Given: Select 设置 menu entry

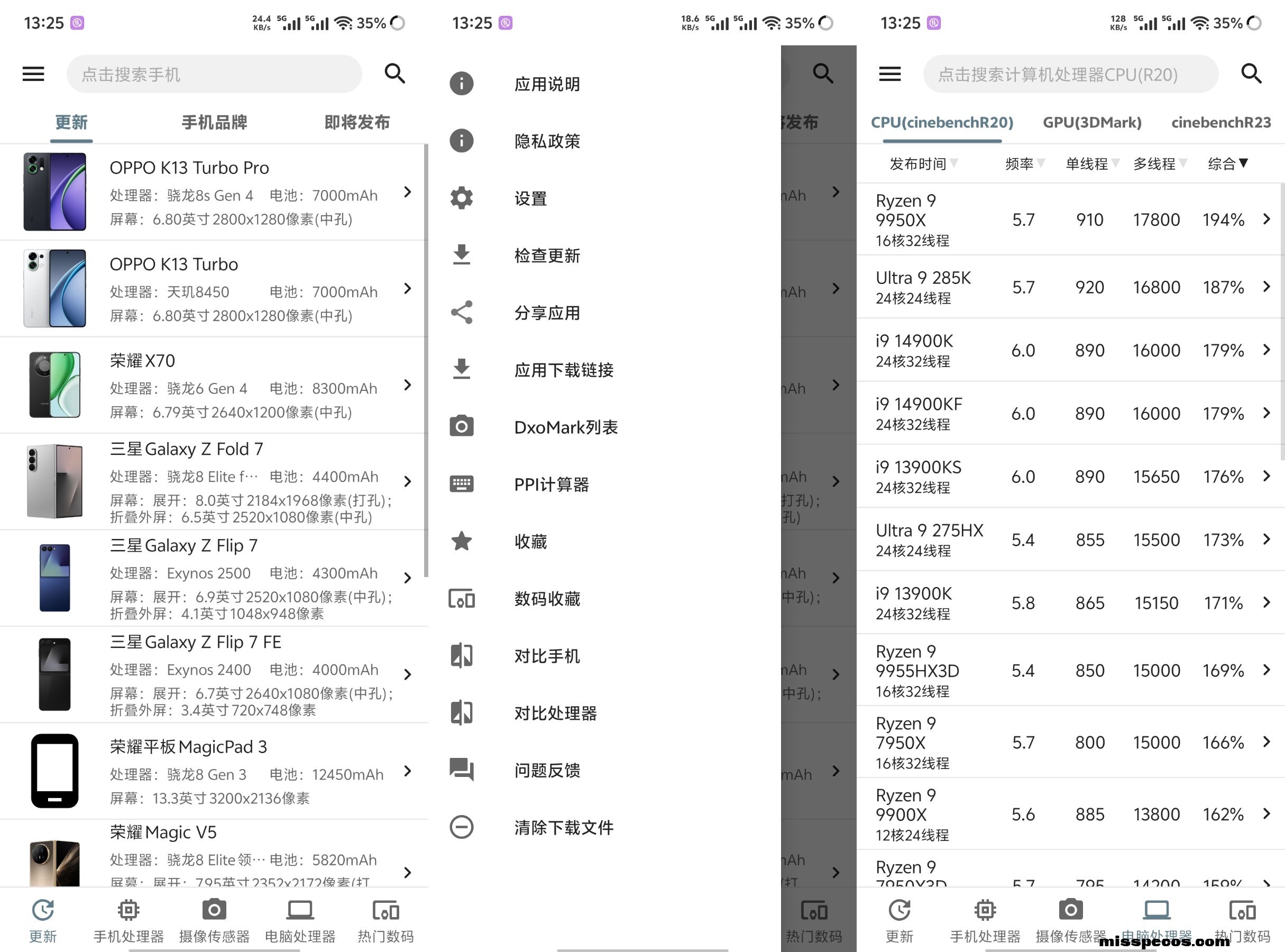Looking at the screenshot, I should click(x=531, y=198).
